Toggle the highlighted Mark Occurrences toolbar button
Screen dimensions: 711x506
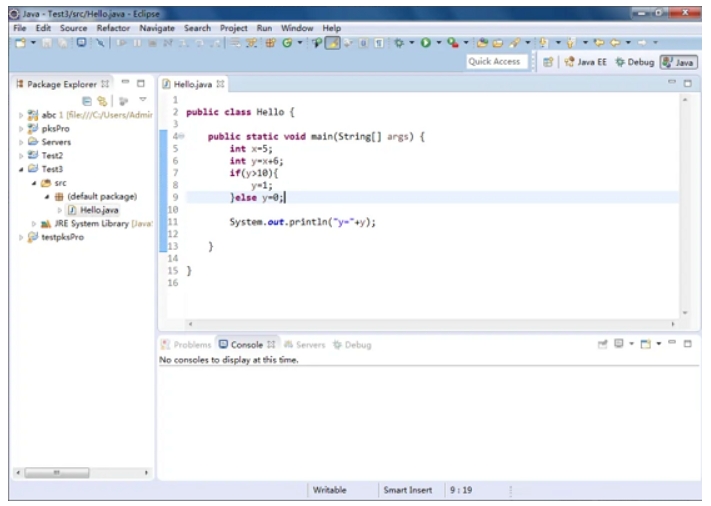point(334,43)
